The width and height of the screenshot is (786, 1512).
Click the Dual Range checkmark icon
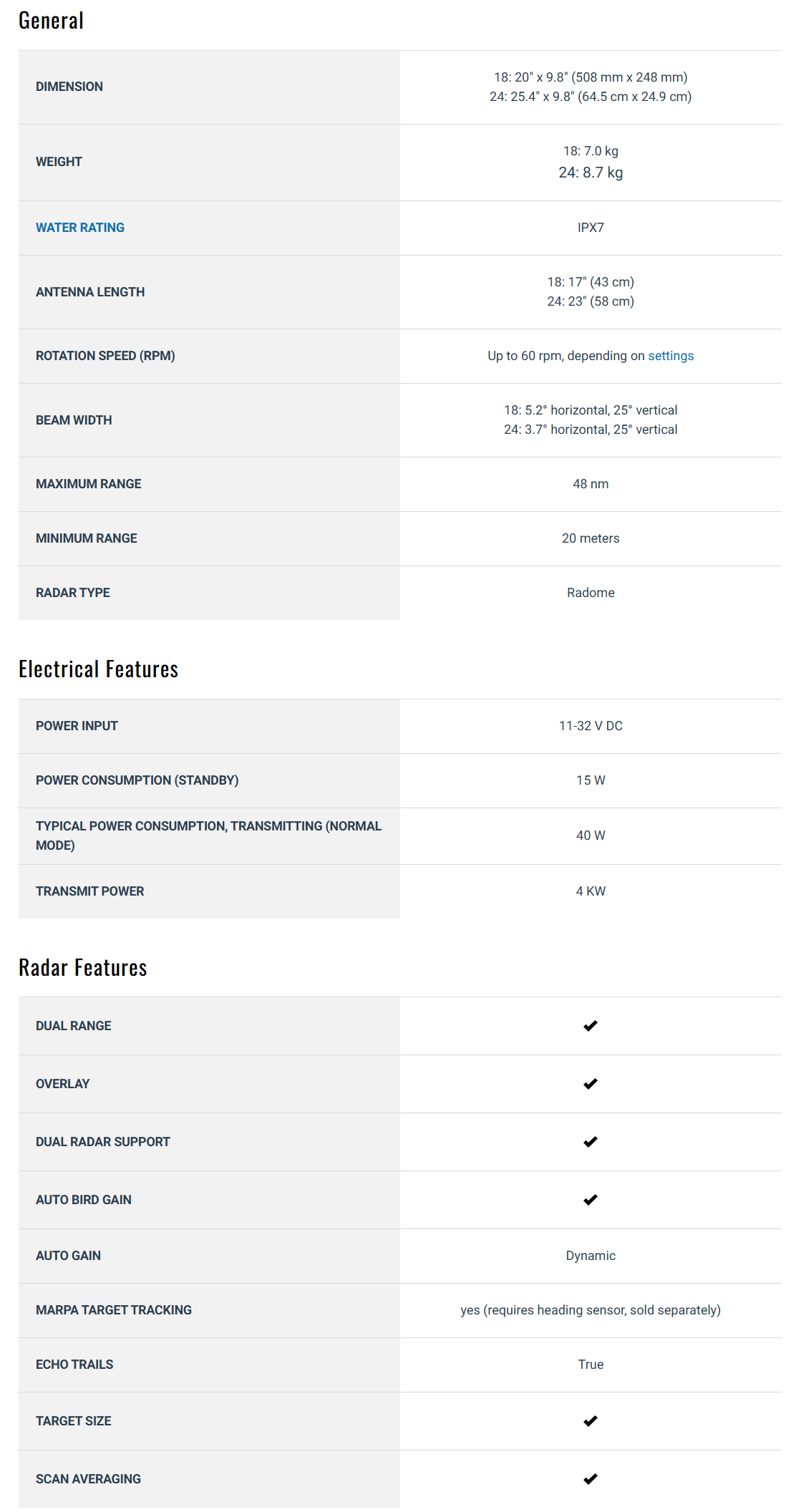coord(590,1026)
